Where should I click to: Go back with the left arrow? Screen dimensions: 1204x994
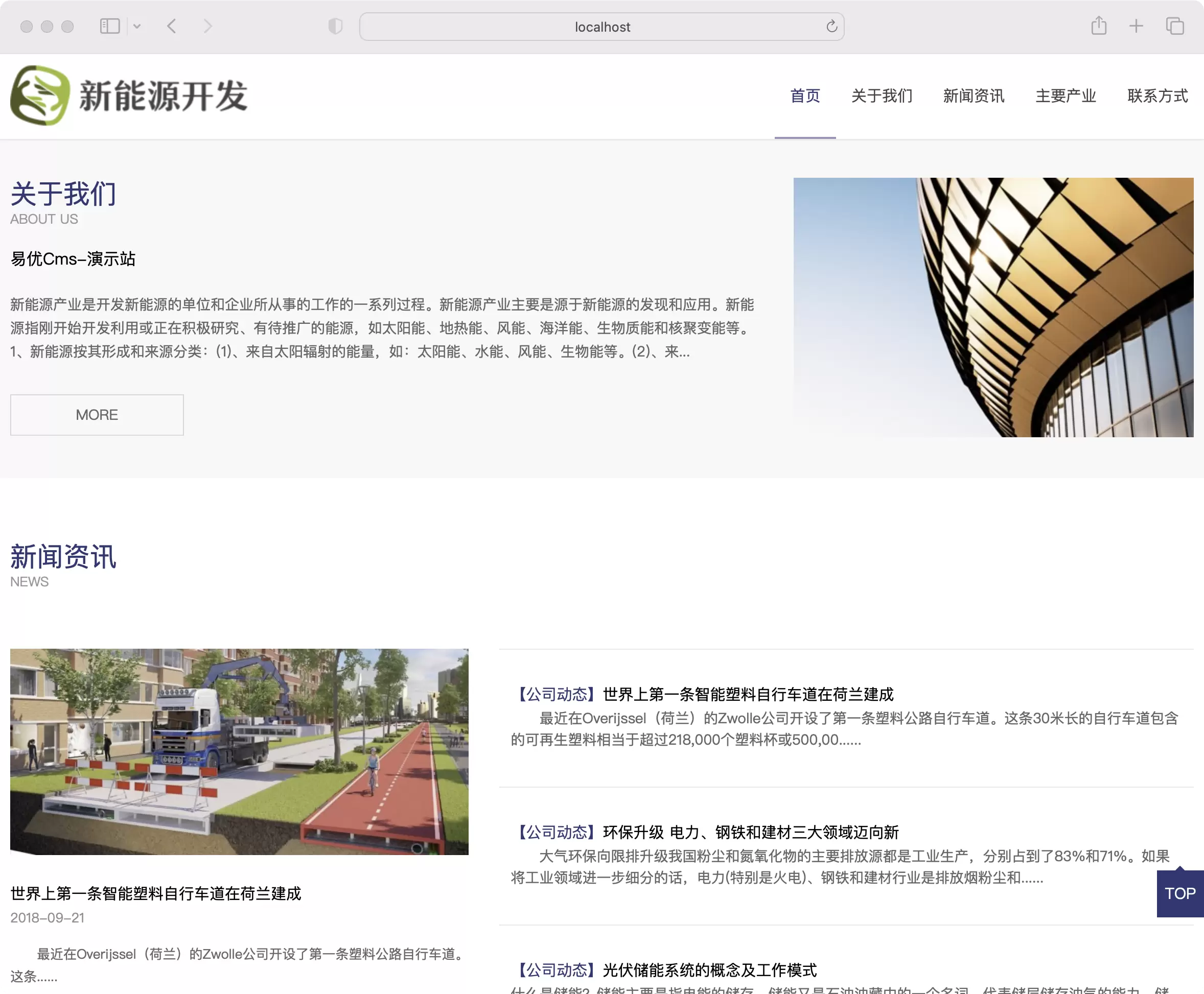pyautogui.click(x=171, y=27)
